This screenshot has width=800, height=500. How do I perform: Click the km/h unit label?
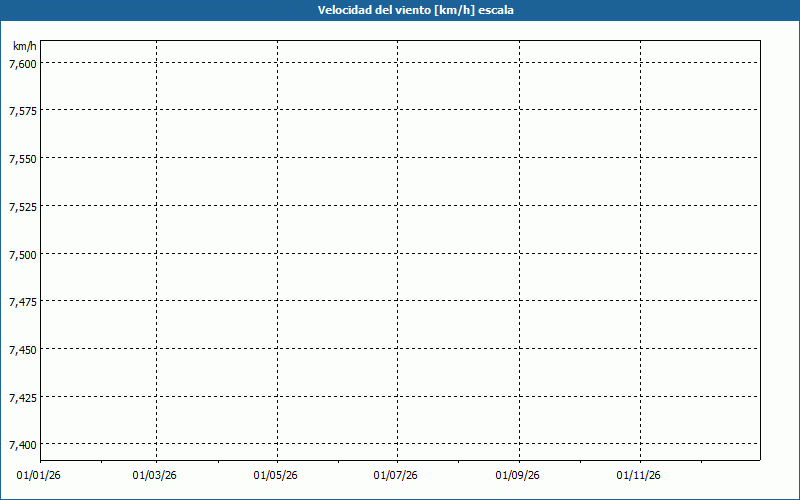(x=24, y=47)
